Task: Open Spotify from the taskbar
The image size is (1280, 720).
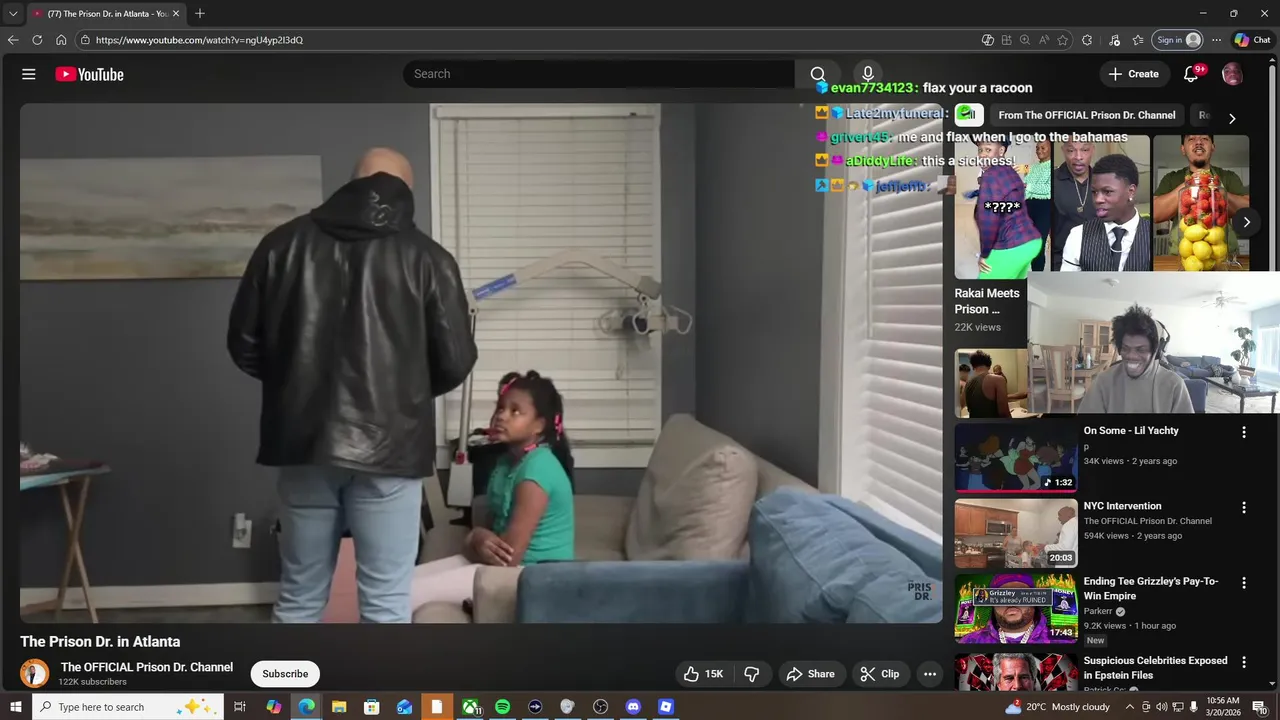Action: (502, 707)
